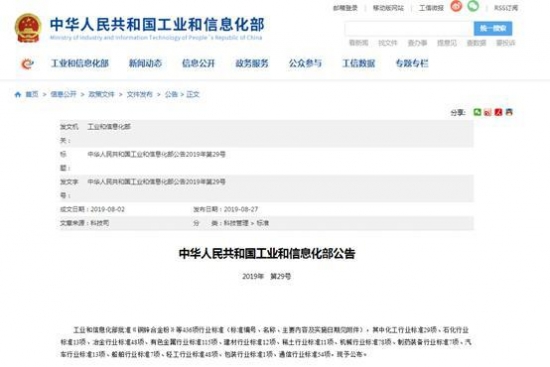
Task: Click the subtitle 2019年 第29号
Action: (267, 276)
